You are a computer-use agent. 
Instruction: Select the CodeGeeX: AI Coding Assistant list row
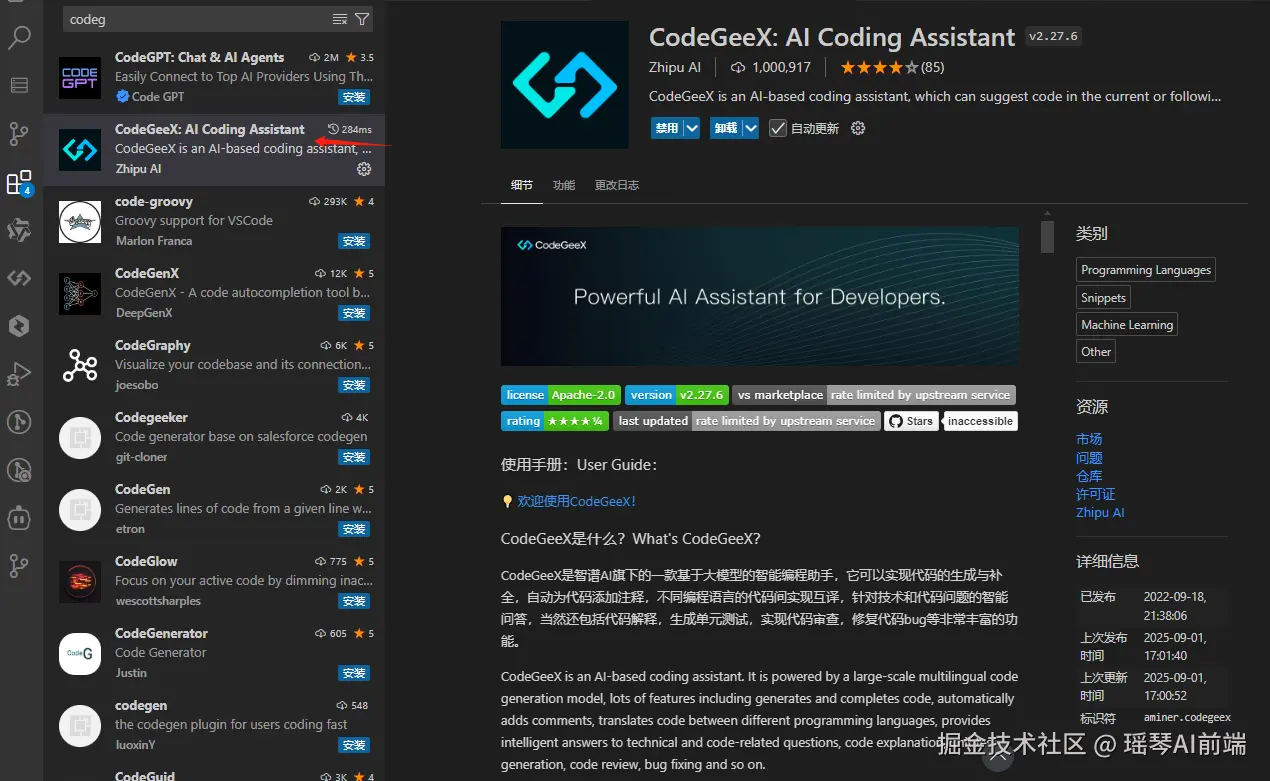[214, 149]
